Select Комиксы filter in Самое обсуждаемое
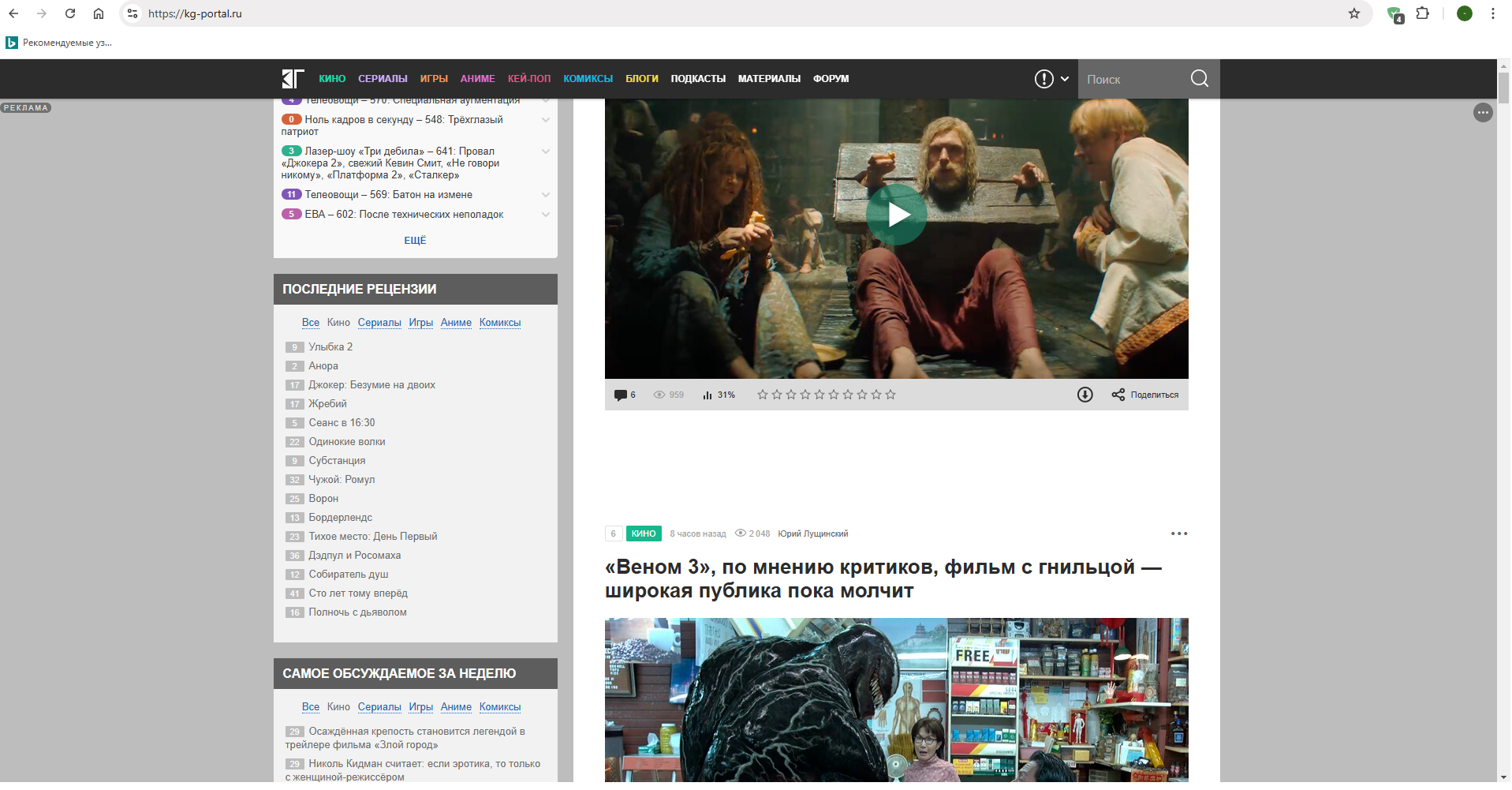The height and width of the screenshot is (790, 1512). point(500,707)
